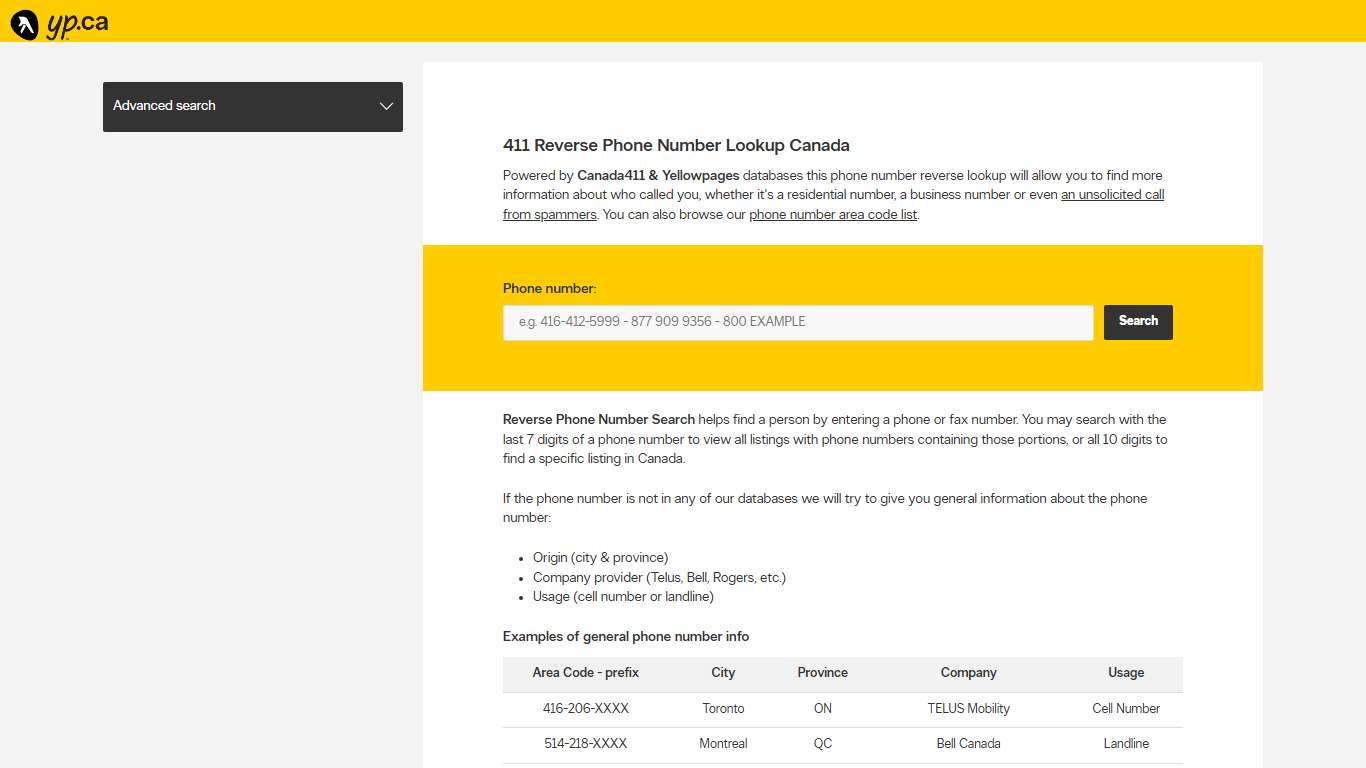This screenshot has height=768, width=1366.
Task: Click the Advanced search chevron arrow
Action: 387,106
